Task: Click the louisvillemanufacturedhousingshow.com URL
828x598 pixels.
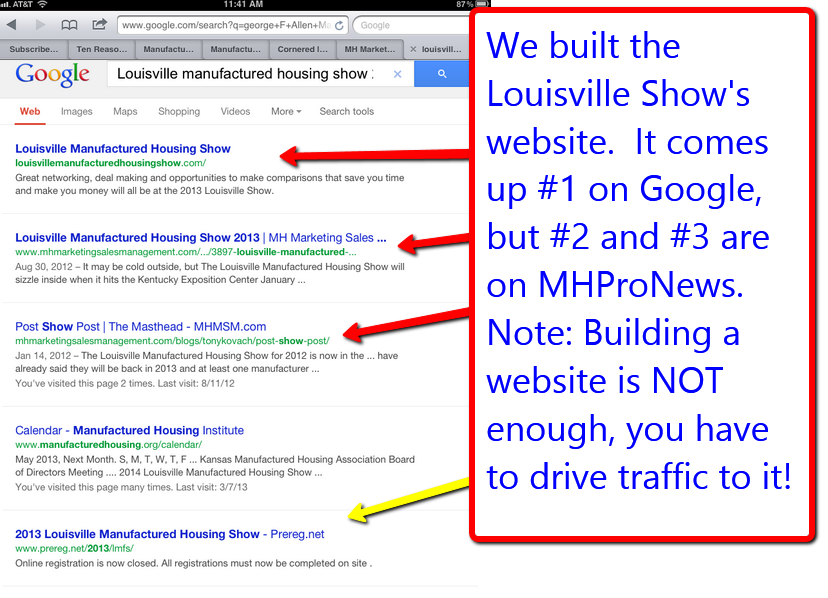Action: 110,163
